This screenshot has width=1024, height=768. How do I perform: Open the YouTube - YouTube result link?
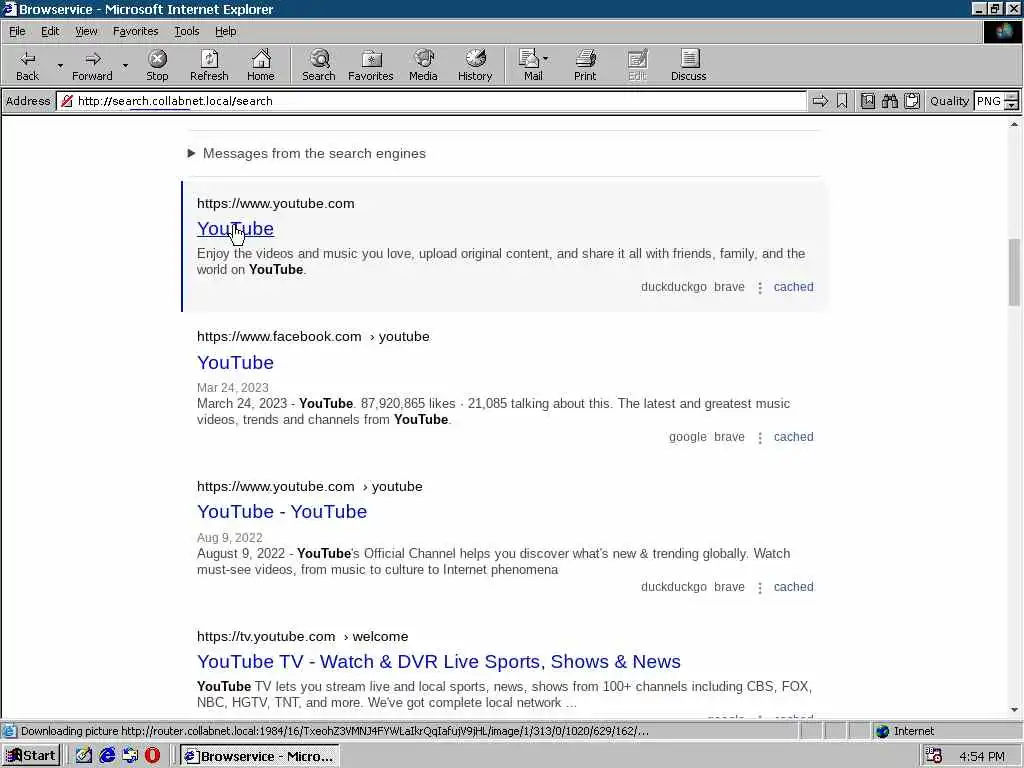(x=281, y=511)
